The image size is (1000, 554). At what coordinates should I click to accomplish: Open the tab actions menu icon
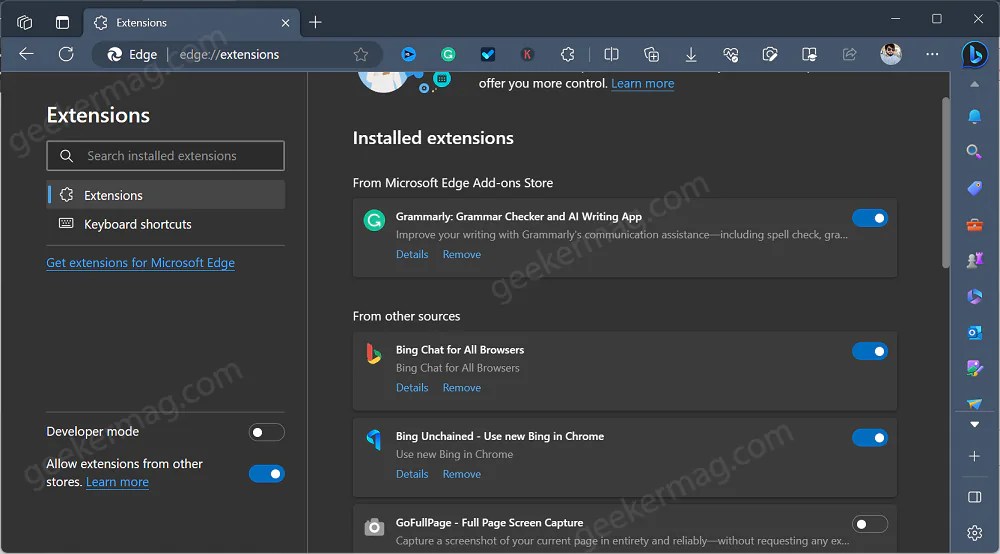click(62, 22)
